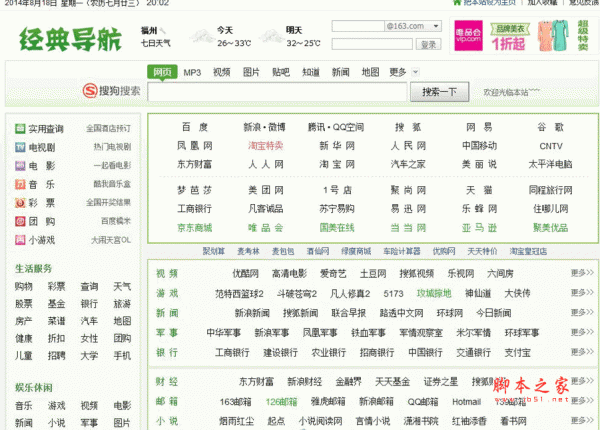Open the 聚划算 link
The width and height of the screenshot is (600, 430).
click(x=214, y=251)
